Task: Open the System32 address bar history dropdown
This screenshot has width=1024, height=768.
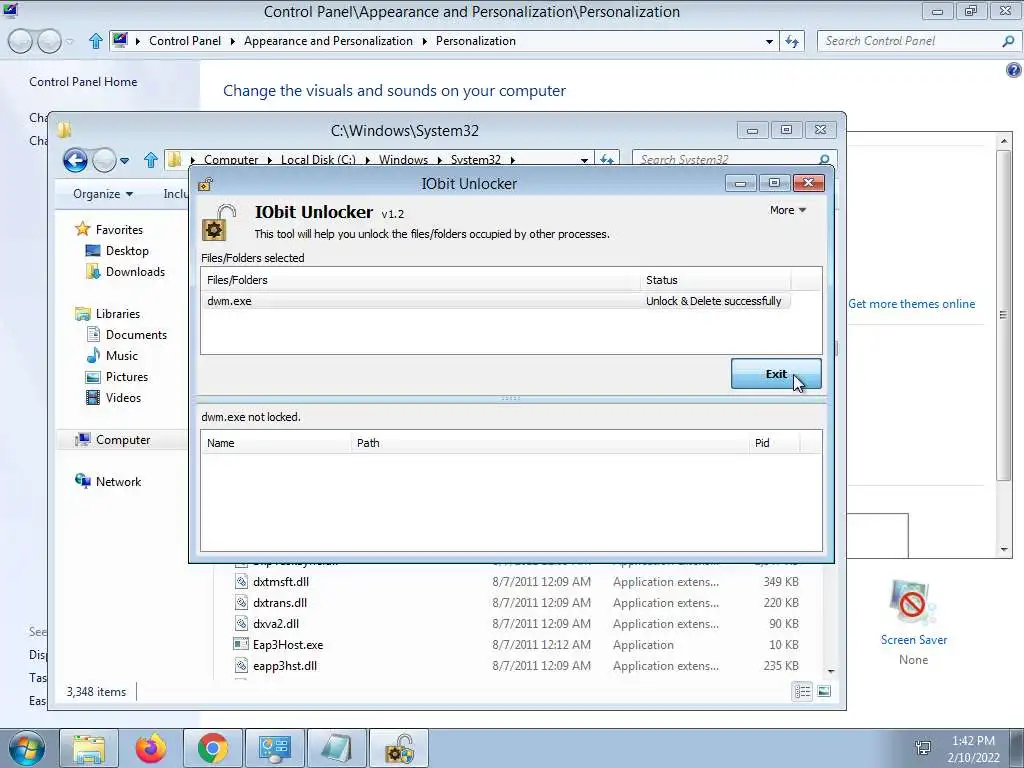Action: tap(584, 160)
